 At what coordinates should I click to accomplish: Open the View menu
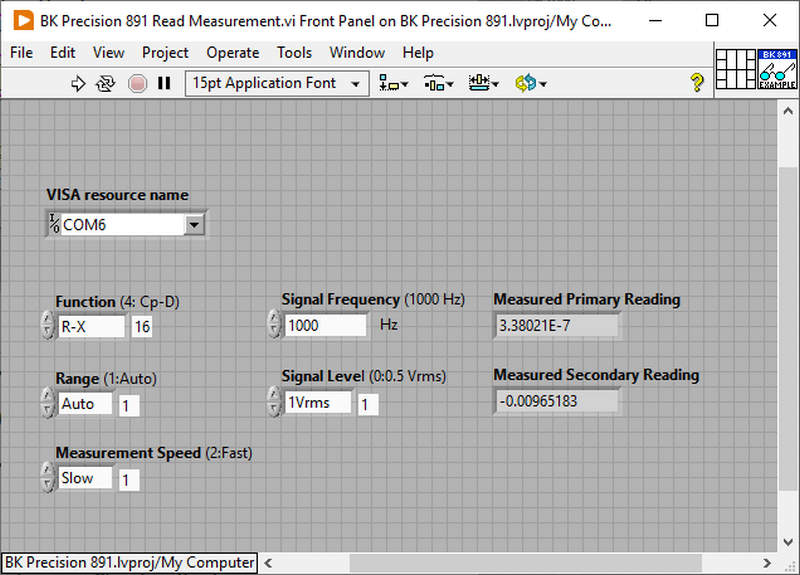(x=108, y=53)
